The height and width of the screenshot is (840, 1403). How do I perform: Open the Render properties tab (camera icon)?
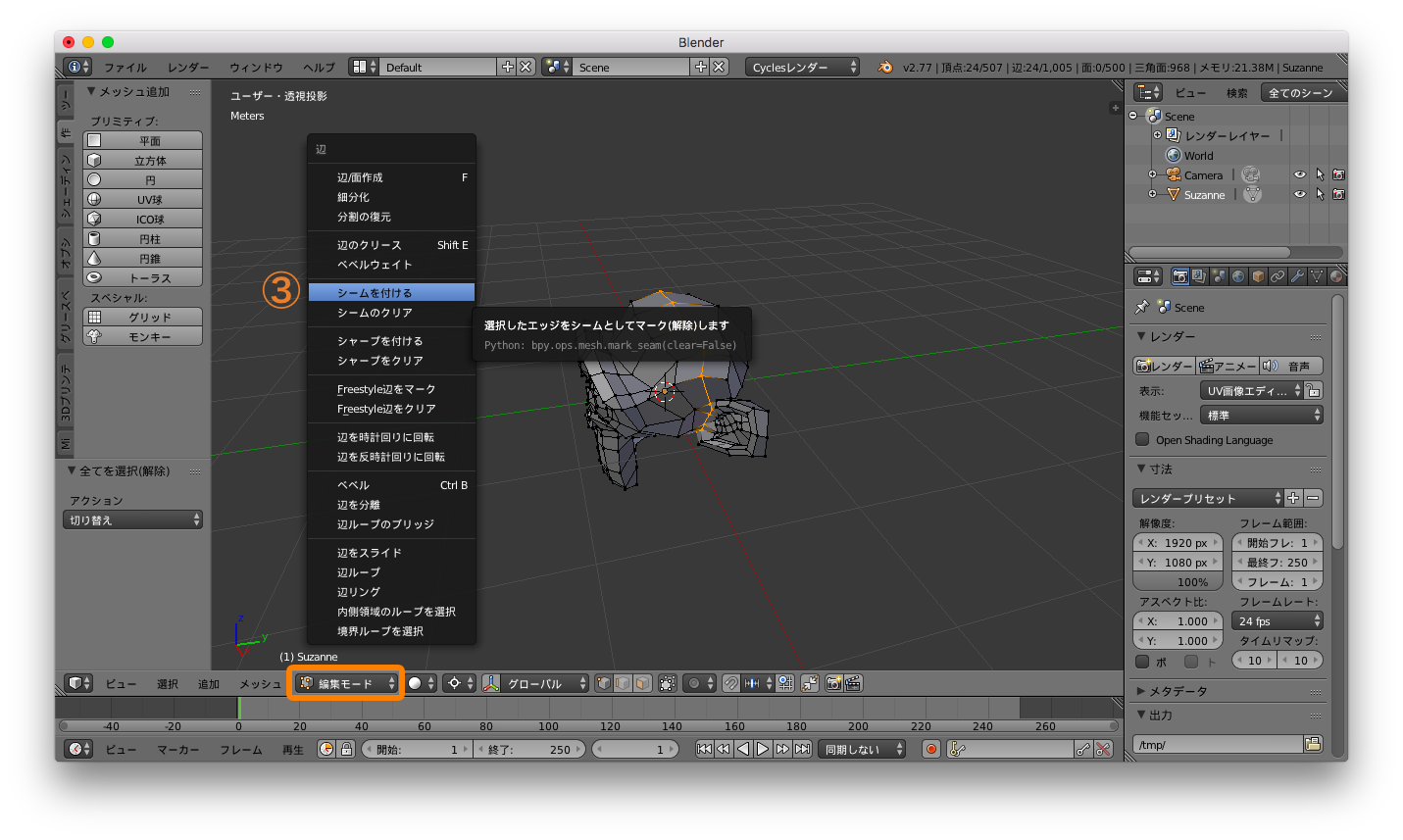tap(1180, 275)
